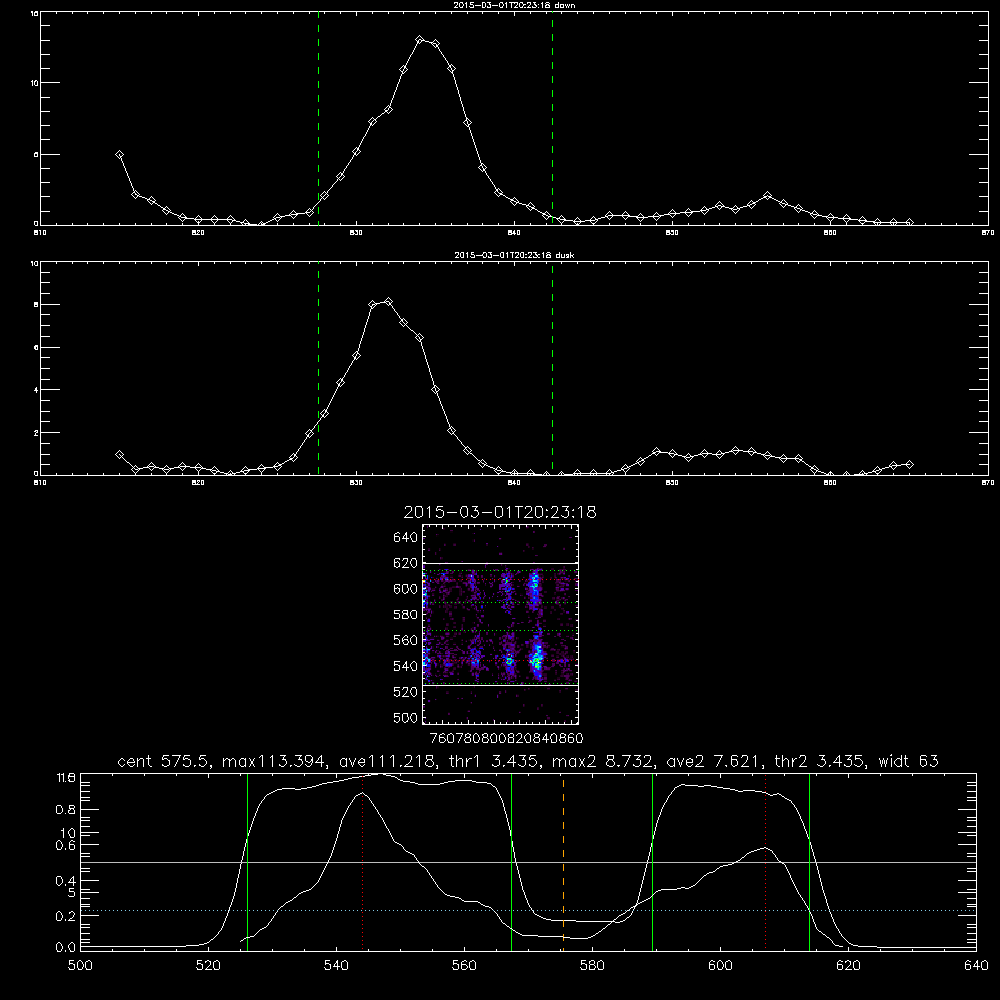
Task: Click bottom plot x-axis label 560
Action: pyautogui.click(x=464, y=966)
